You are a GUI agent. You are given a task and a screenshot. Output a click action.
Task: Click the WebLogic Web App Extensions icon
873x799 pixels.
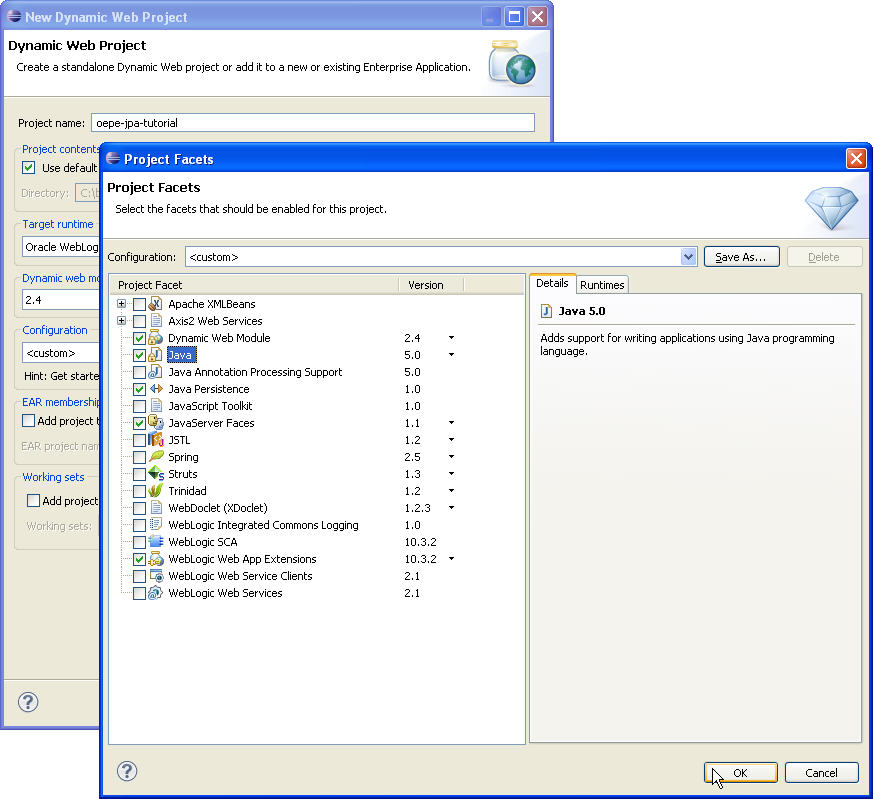coord(156,558)
